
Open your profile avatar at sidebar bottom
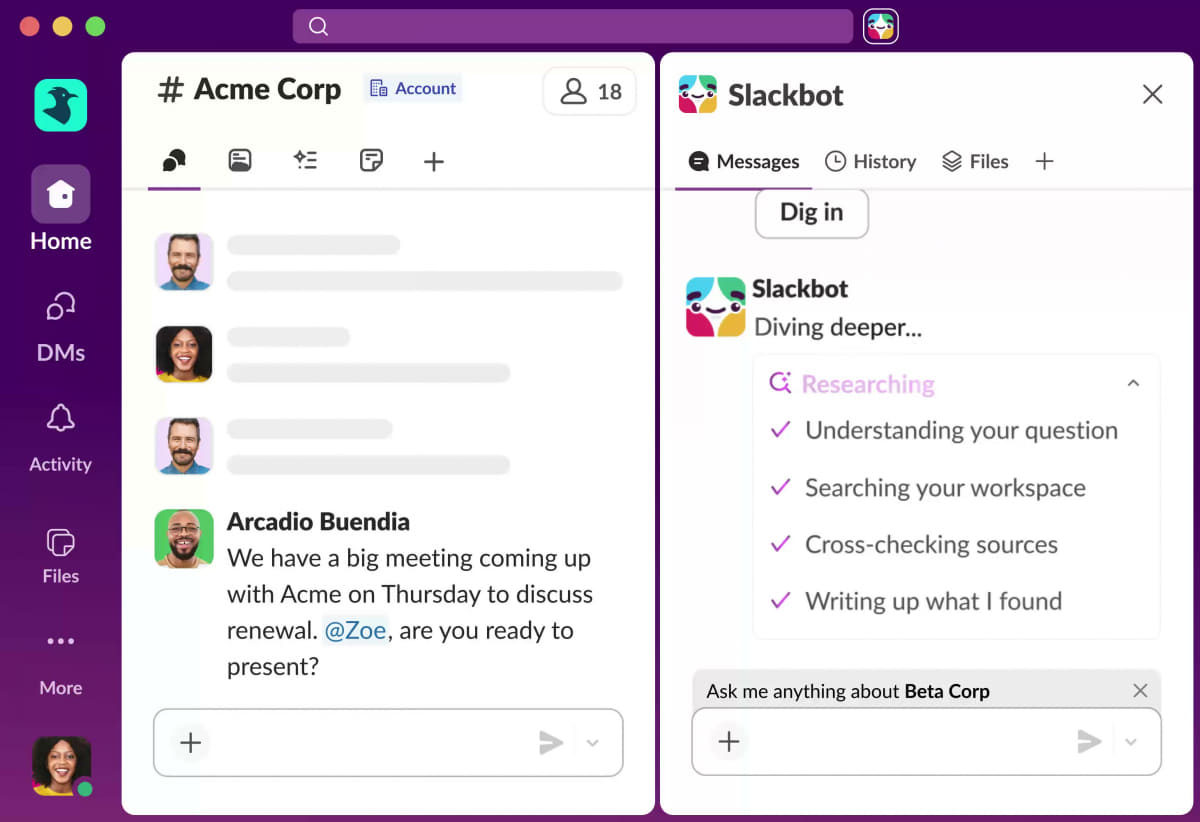[61, 766]
